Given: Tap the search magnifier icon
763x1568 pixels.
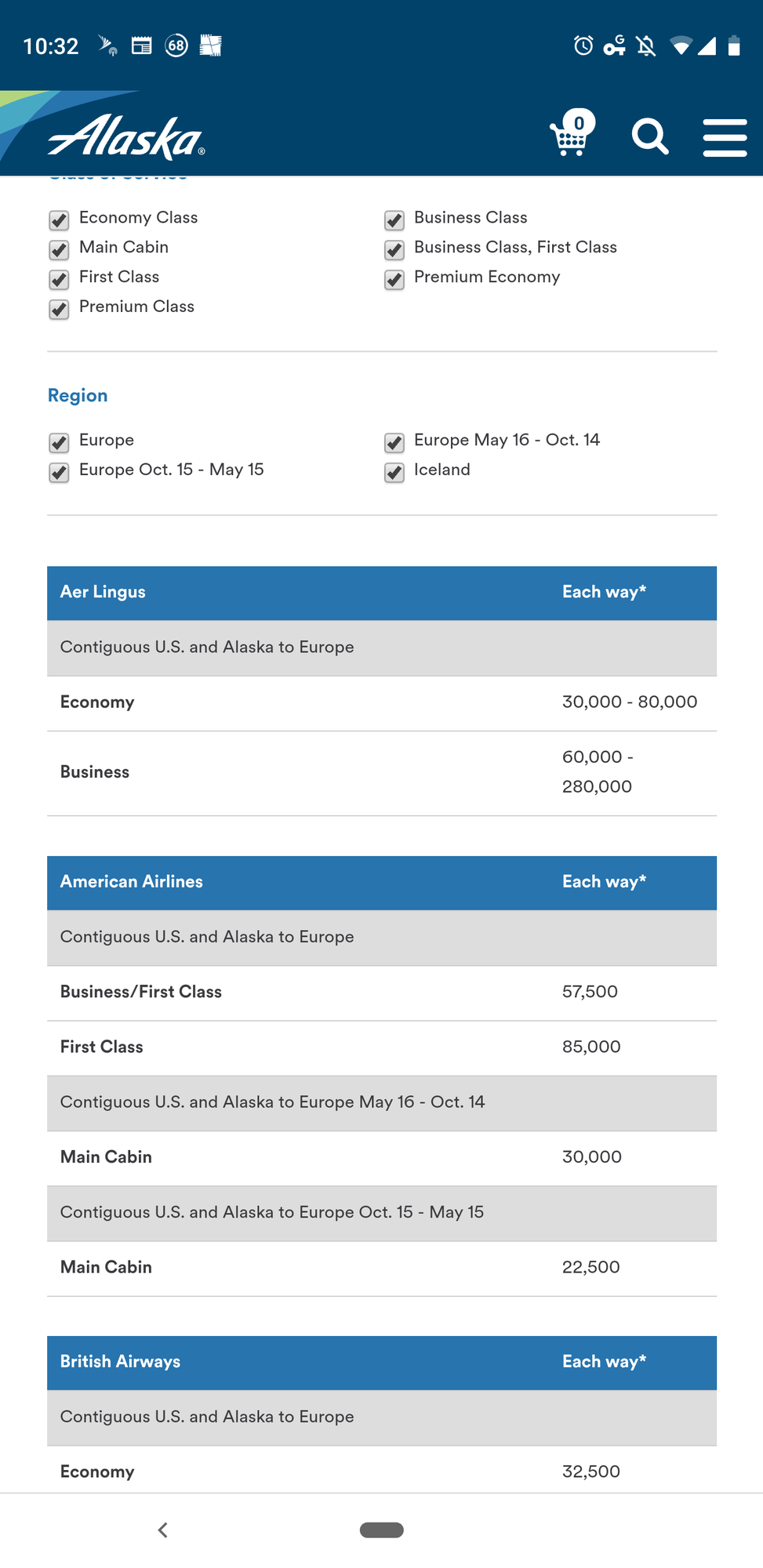Looking at the screenshot, I should pyautogui.click(x=650, y=137).
